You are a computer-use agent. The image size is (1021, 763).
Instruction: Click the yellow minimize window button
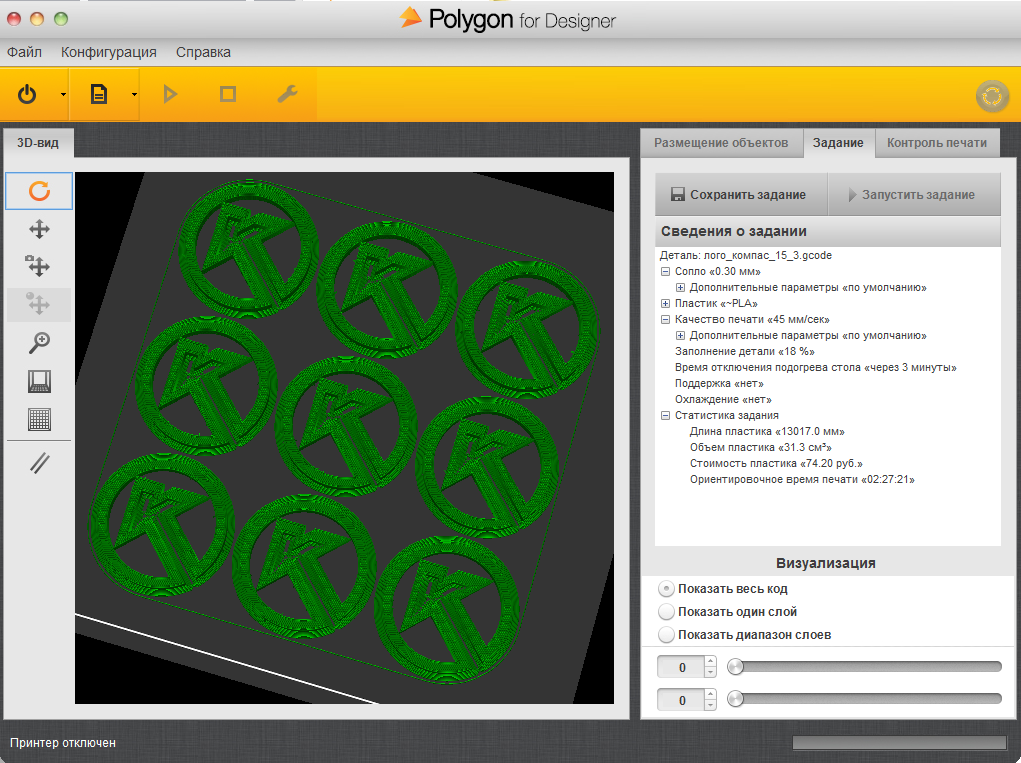37,19
